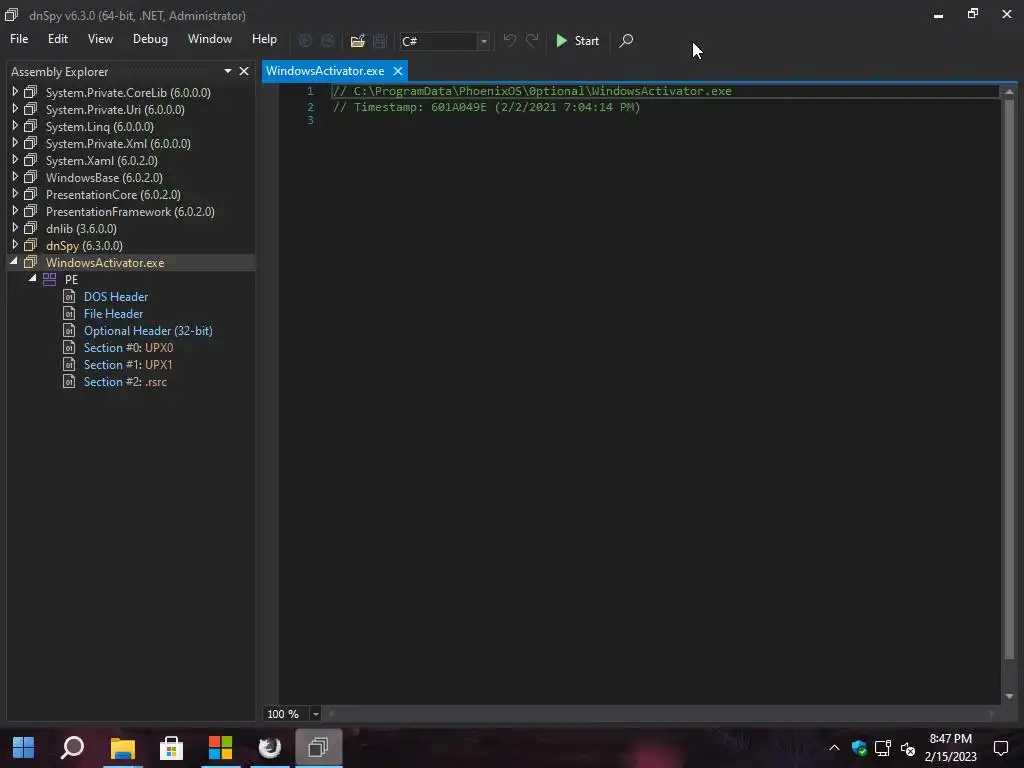The height and width of the screenshot is (768, 1024).
Task: Expand System.Private.Uri assembly node
Action: click(15, 109)
